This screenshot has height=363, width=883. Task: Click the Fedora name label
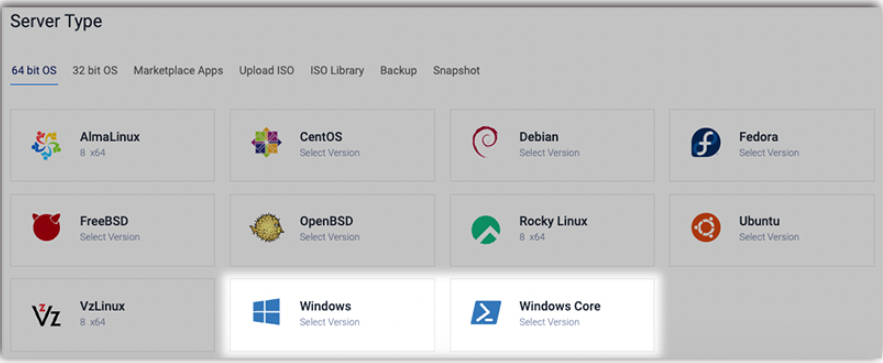(x=759, y=137)
